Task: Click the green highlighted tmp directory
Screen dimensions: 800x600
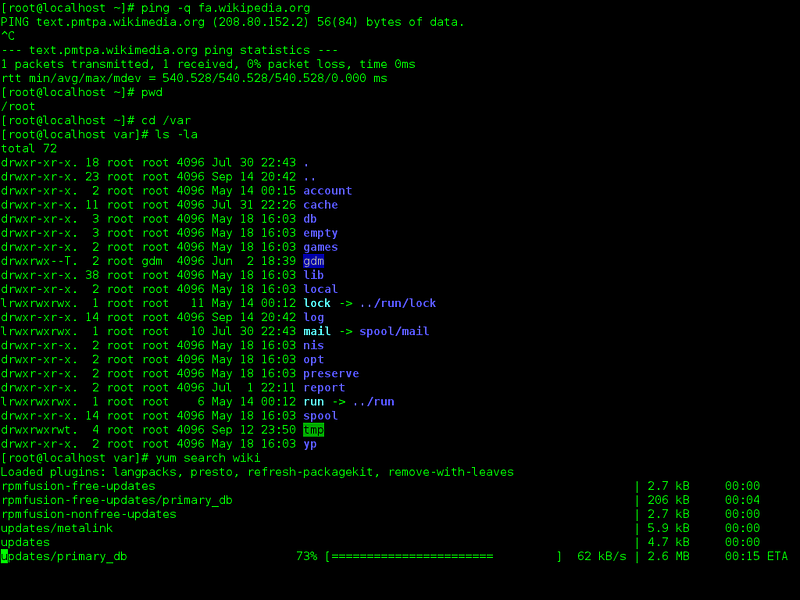Action: point(313,430)
